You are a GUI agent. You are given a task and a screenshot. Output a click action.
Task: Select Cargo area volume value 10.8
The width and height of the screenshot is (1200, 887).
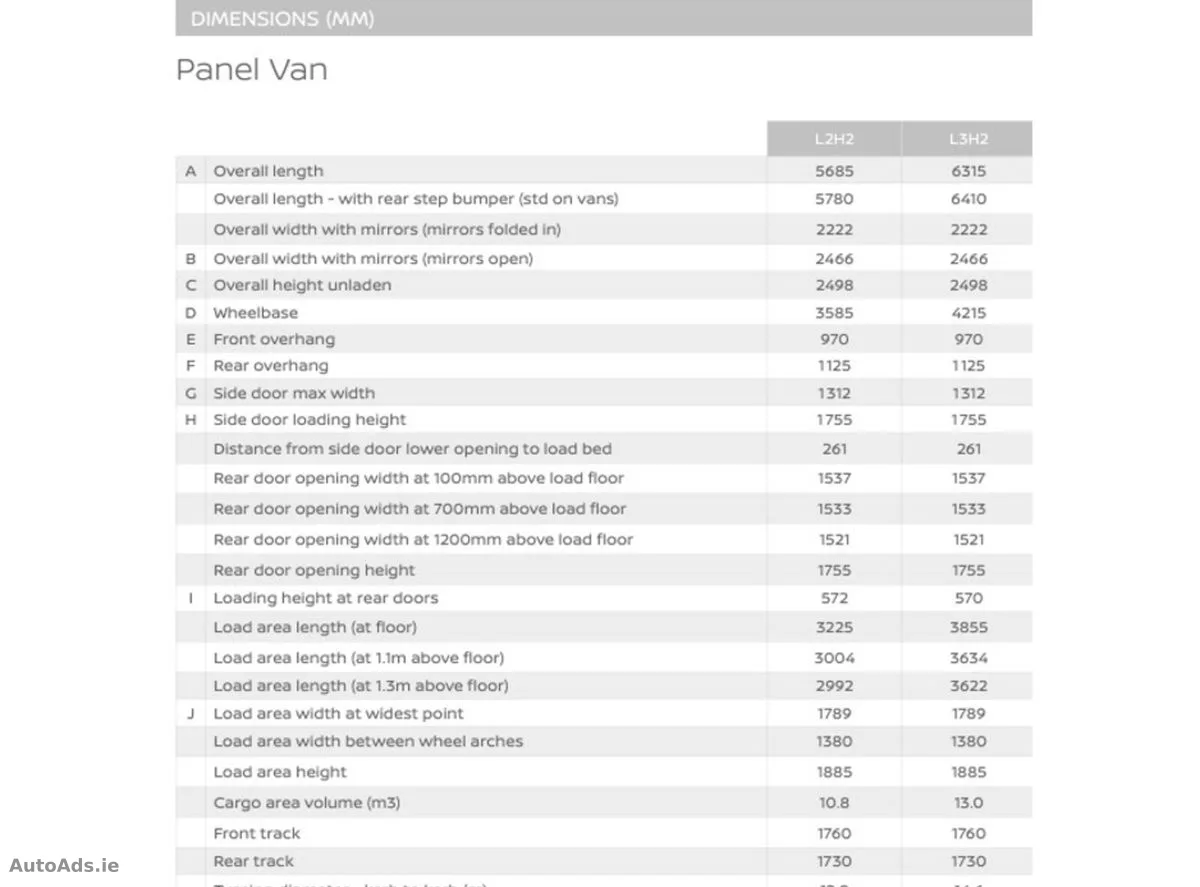point(834,803)
